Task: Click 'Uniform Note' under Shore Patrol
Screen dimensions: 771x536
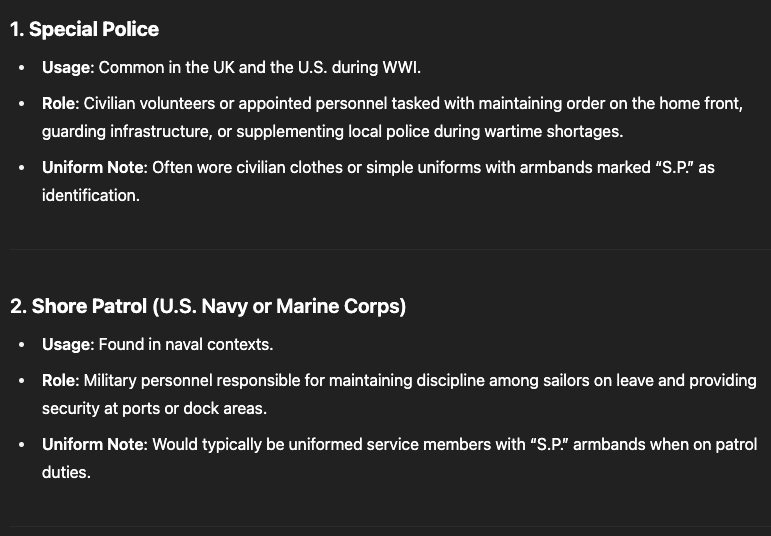Action: click(94, 444)
